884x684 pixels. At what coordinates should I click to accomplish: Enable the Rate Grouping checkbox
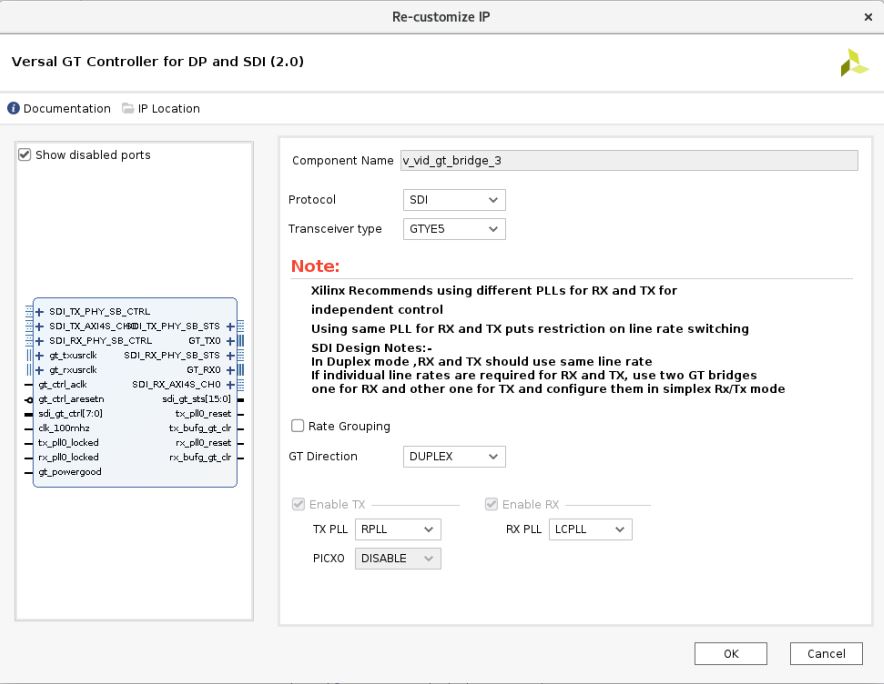pyautogui.click(x=298, y=426)
